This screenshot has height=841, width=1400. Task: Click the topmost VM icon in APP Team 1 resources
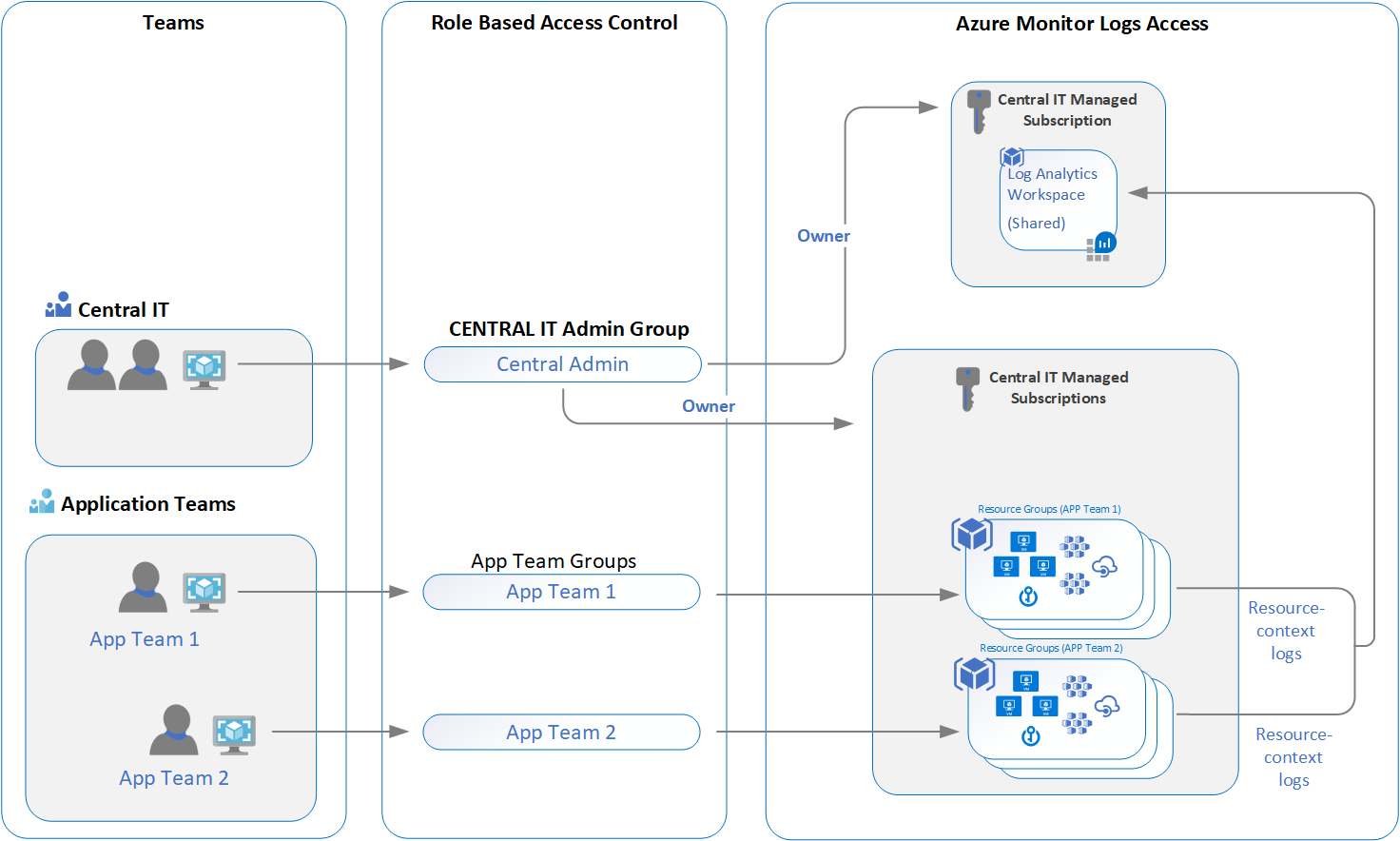coord(1023,542)
